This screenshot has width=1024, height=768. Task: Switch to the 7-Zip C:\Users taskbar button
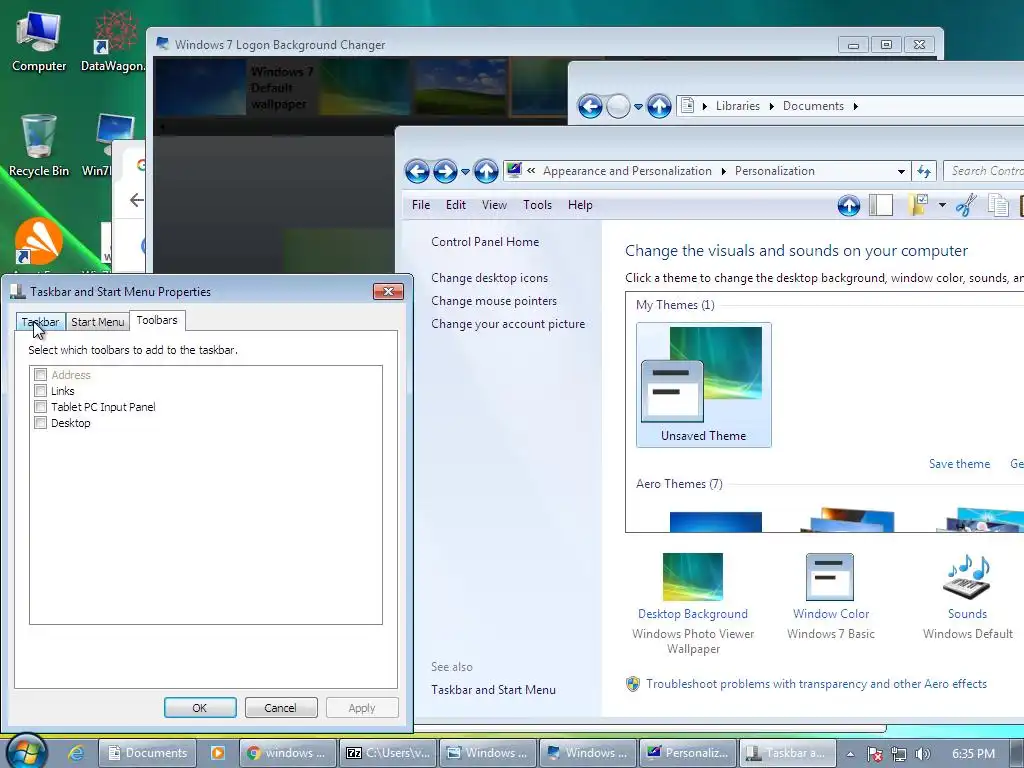(388, 753)
